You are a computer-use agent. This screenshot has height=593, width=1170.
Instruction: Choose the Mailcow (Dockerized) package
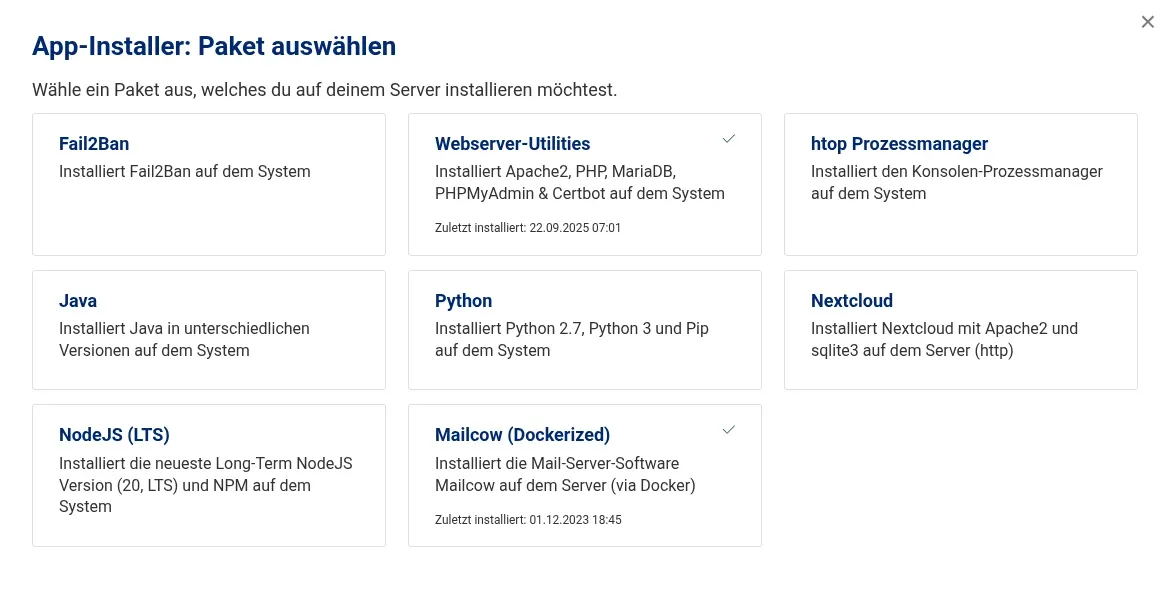[x=585, y=476]
